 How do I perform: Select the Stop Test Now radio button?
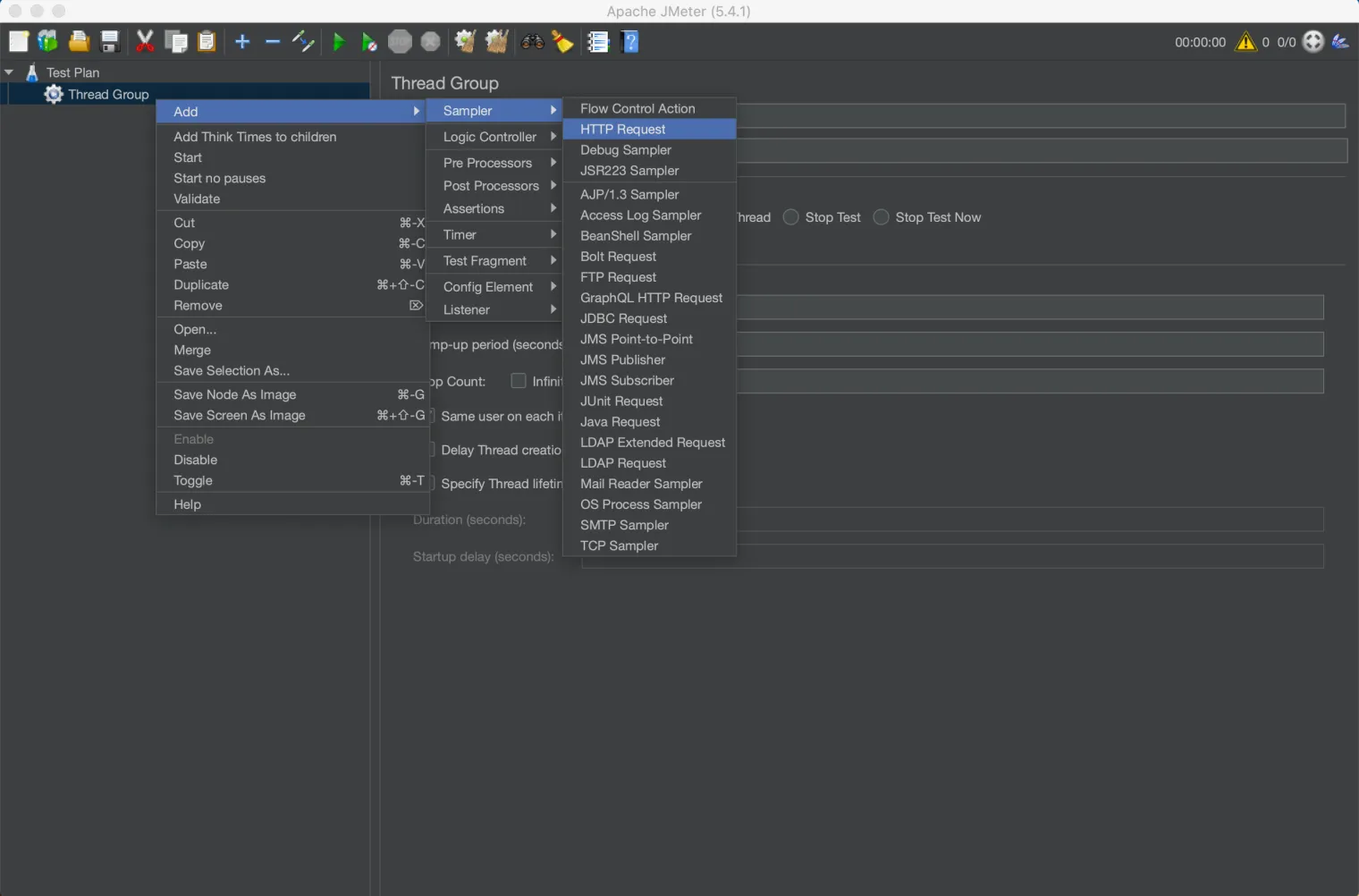[882, 217]
